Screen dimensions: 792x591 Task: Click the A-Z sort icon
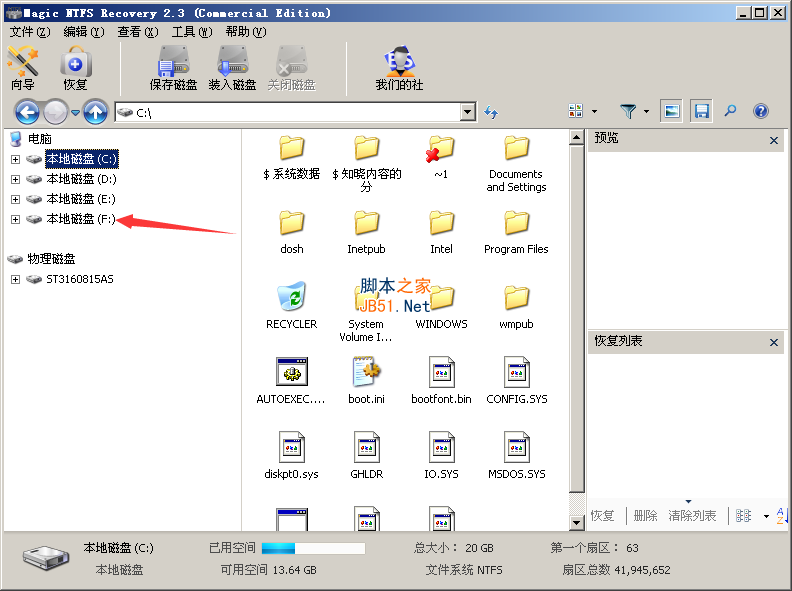point(782,516)
